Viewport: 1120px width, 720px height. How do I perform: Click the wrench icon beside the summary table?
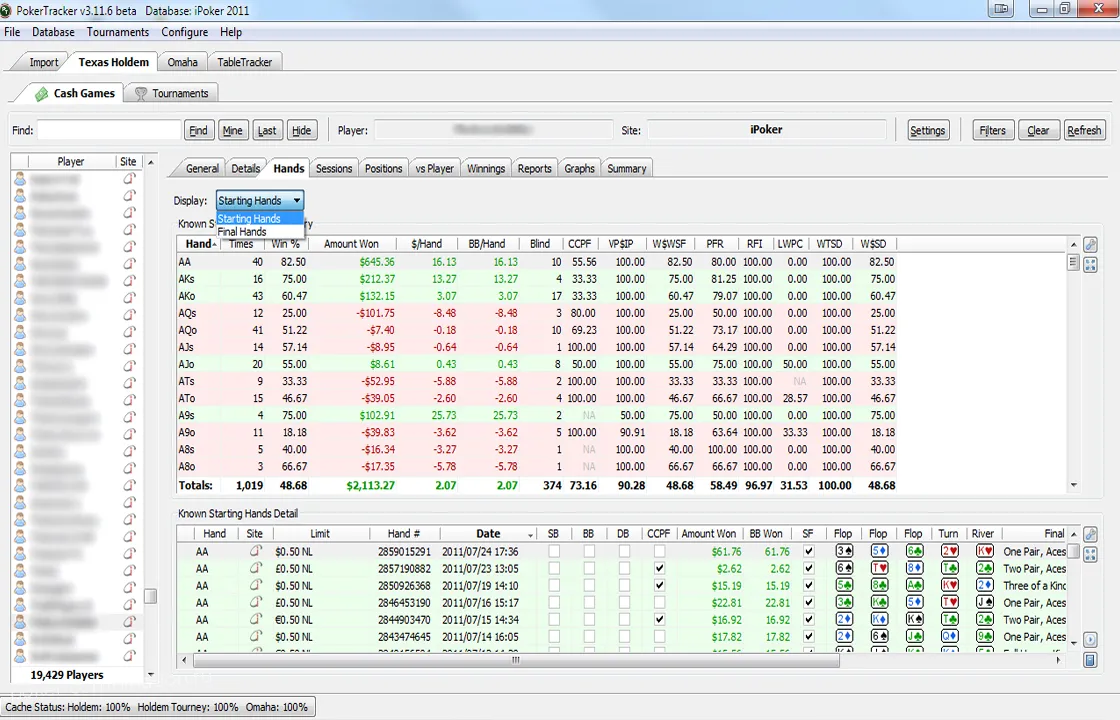click(1090, 245)
